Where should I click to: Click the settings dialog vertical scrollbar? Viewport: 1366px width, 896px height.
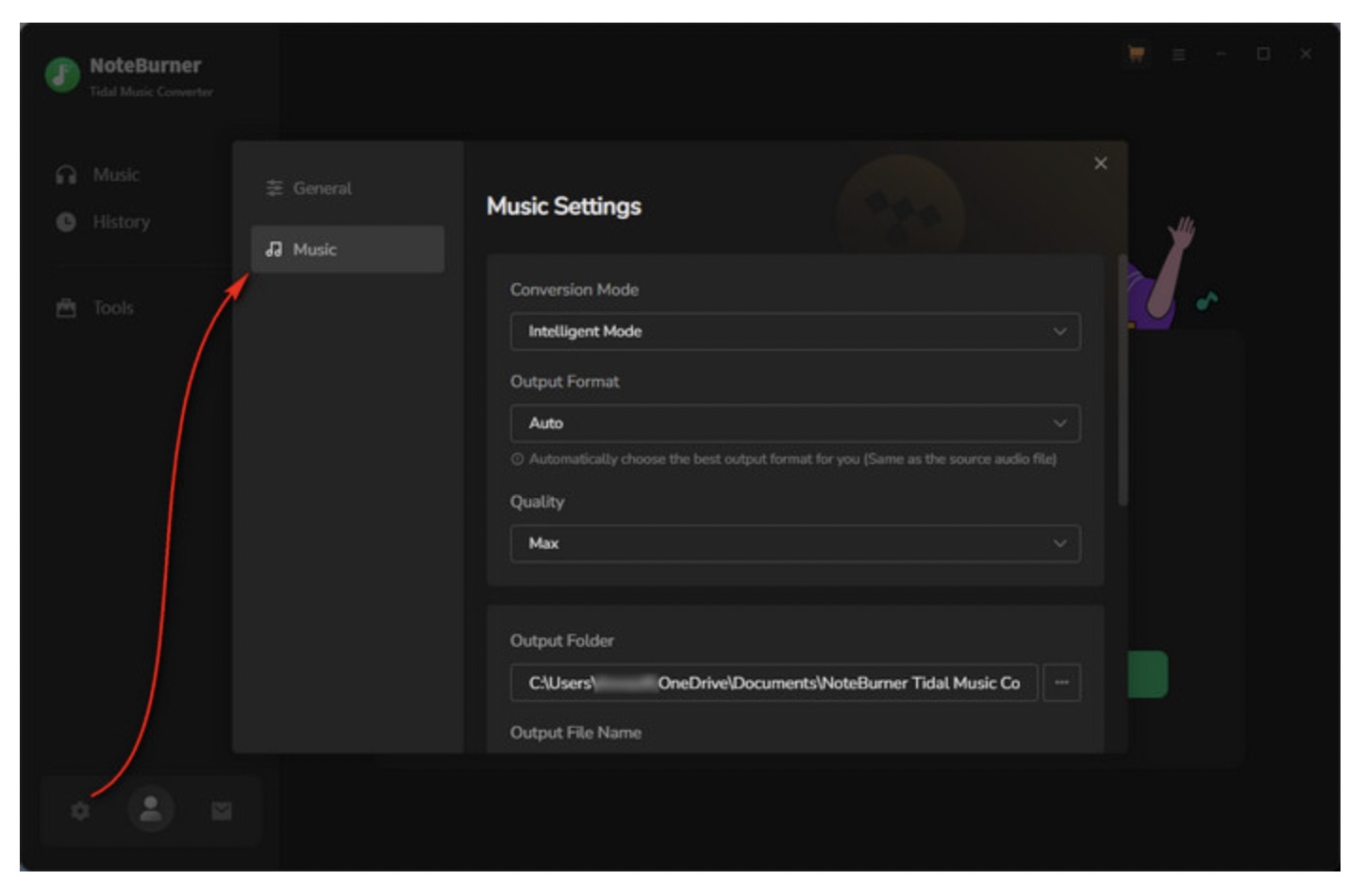click(x=1123, y=380)
